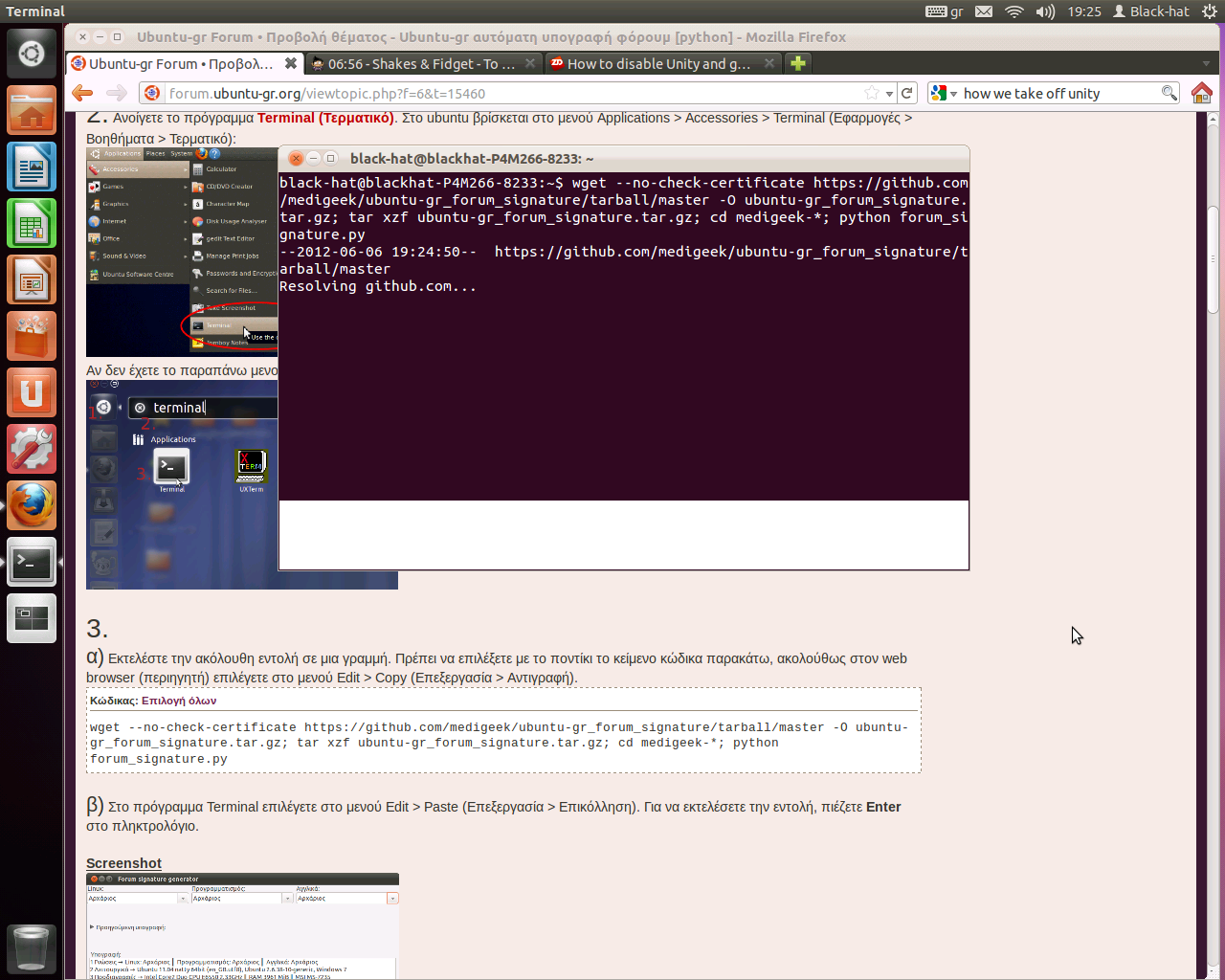
Task: Reload the current forum page
Action: pyautogui.click(x=907, y=93)
